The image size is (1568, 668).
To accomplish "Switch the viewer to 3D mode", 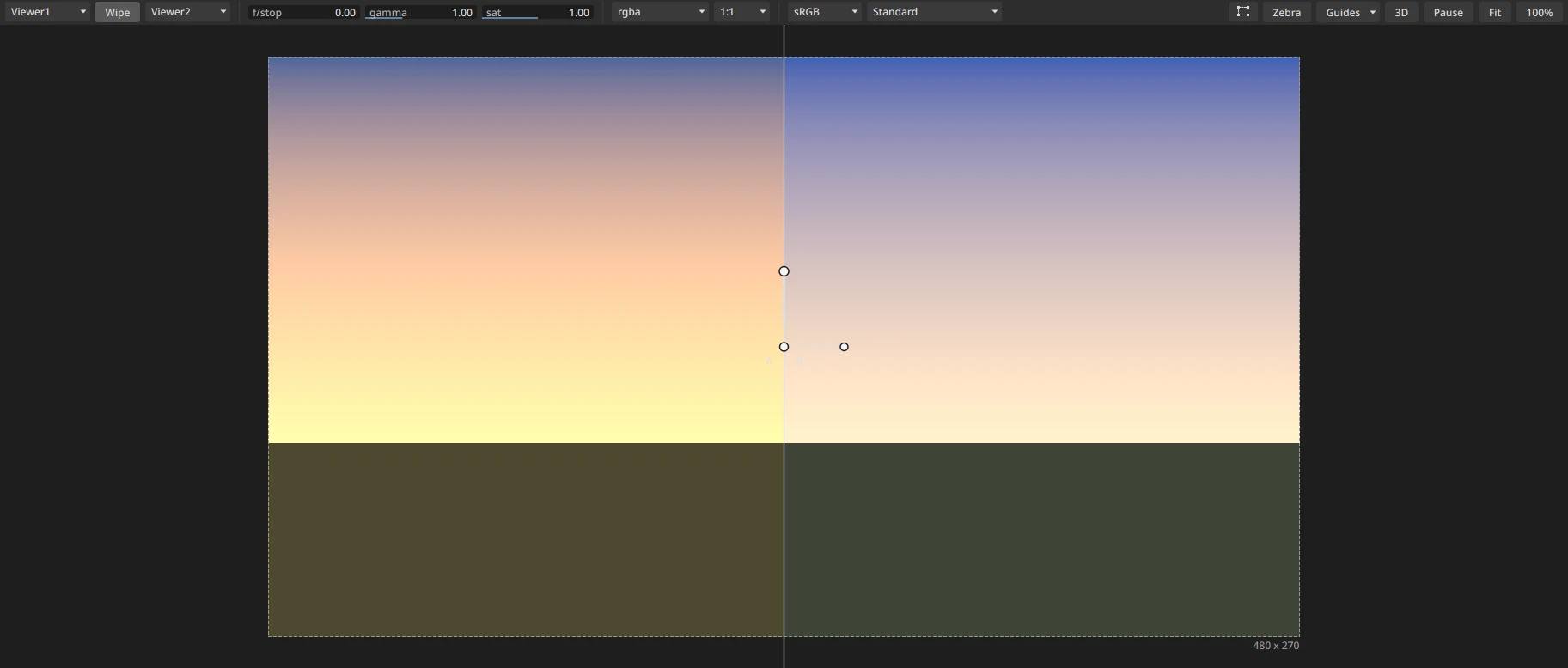I will 1401,12.
